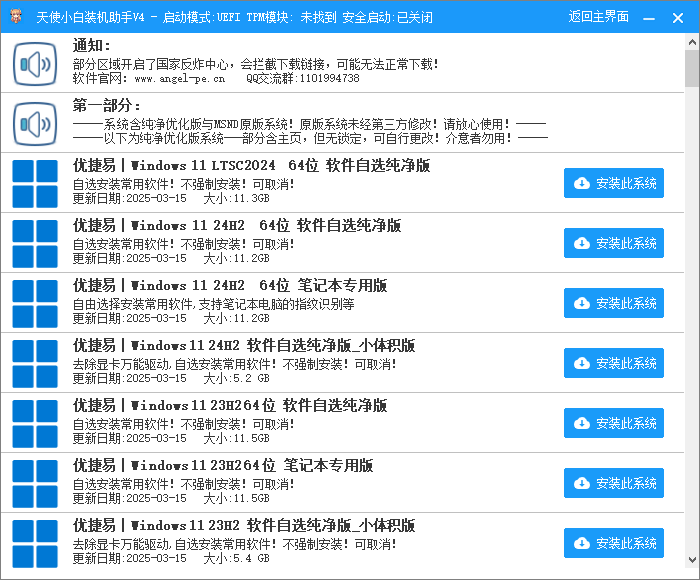Return to main interface via 返回主界面

(598, 17)
